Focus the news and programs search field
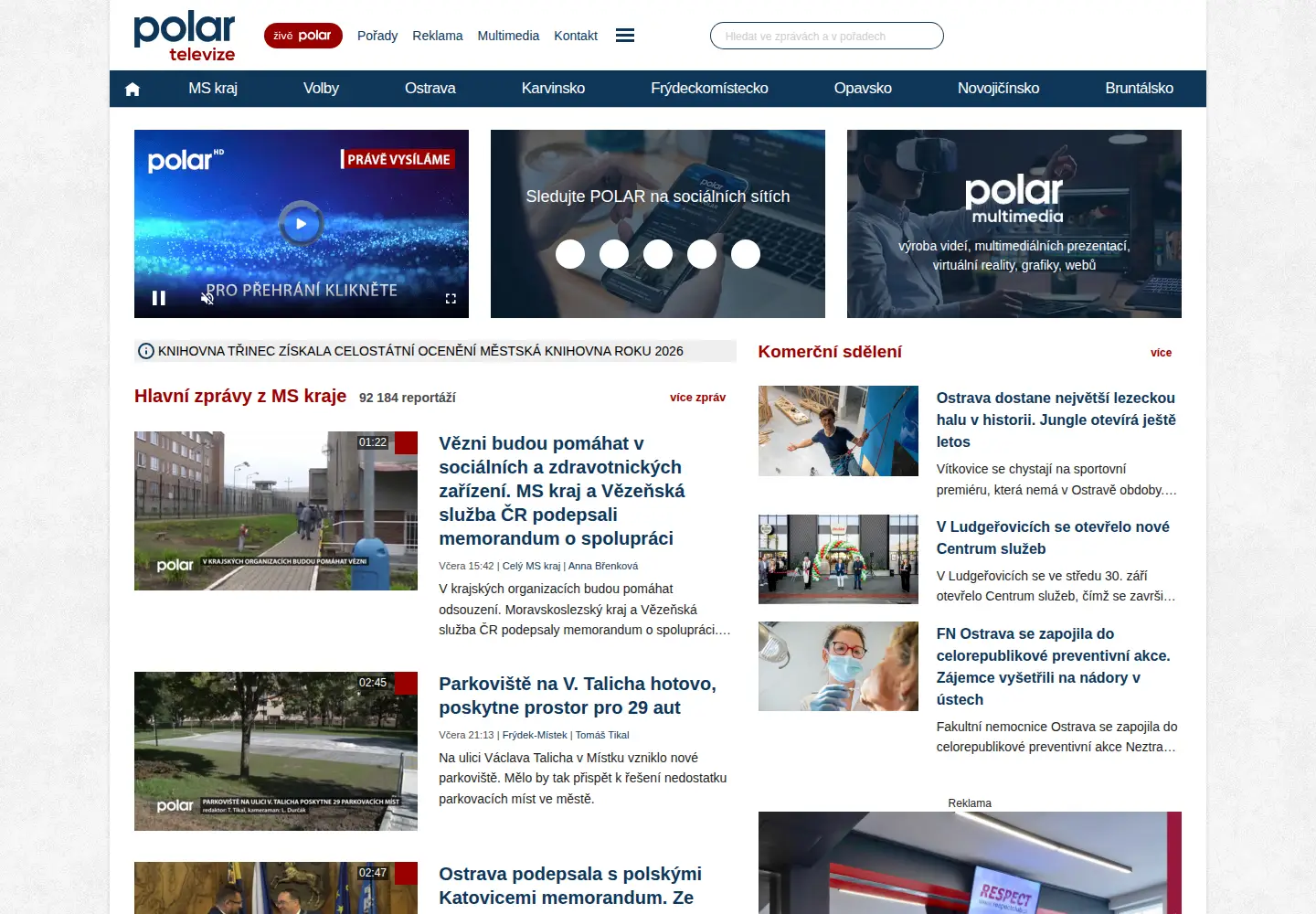Viewport: 1316px width, 914px height. [827, 36]
